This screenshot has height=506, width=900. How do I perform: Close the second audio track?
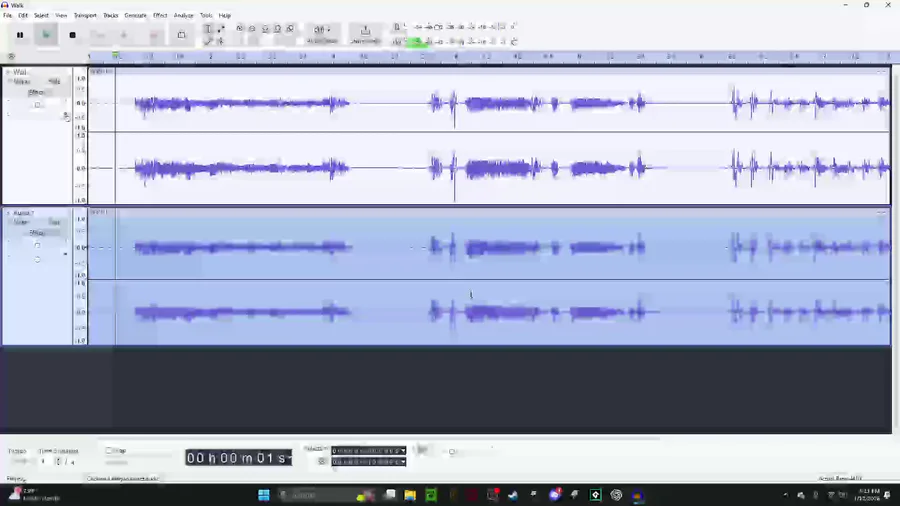click(8, 213)
